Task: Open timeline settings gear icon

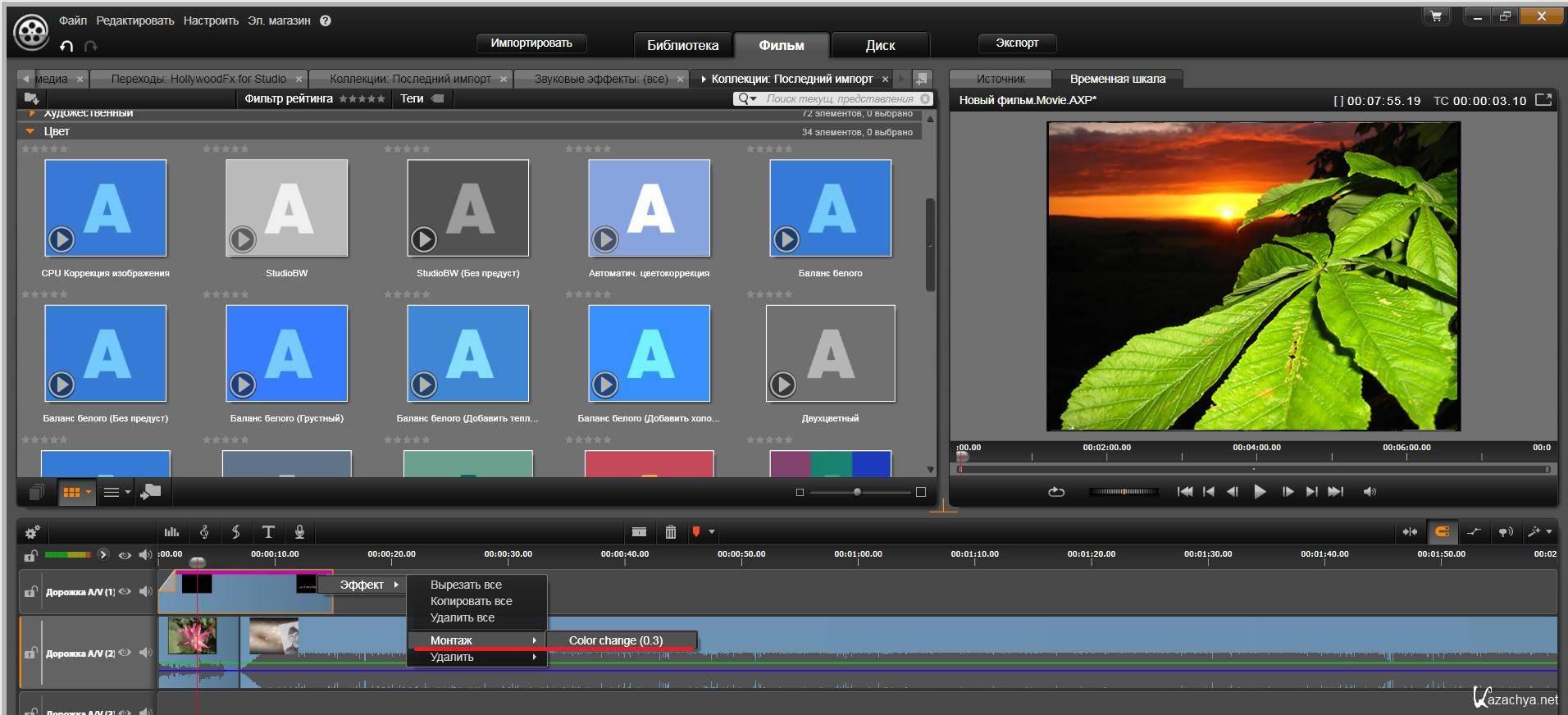Action: click(32, 532)
